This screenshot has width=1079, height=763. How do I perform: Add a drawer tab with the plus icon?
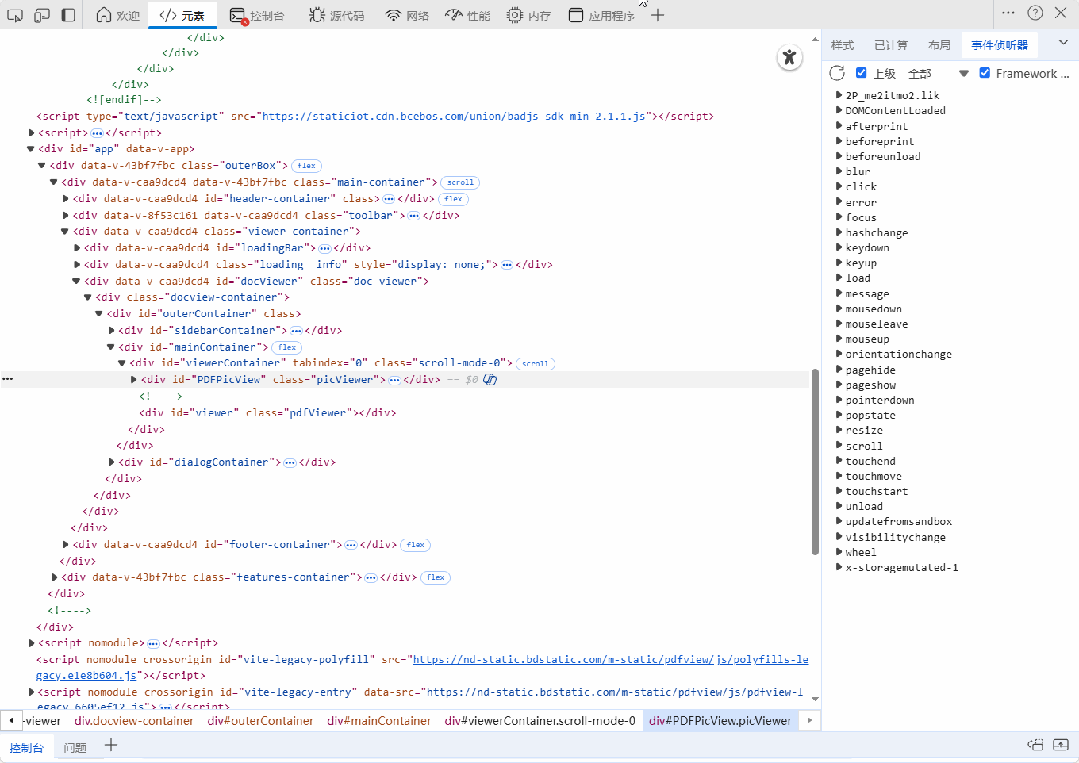coord(111,746)
